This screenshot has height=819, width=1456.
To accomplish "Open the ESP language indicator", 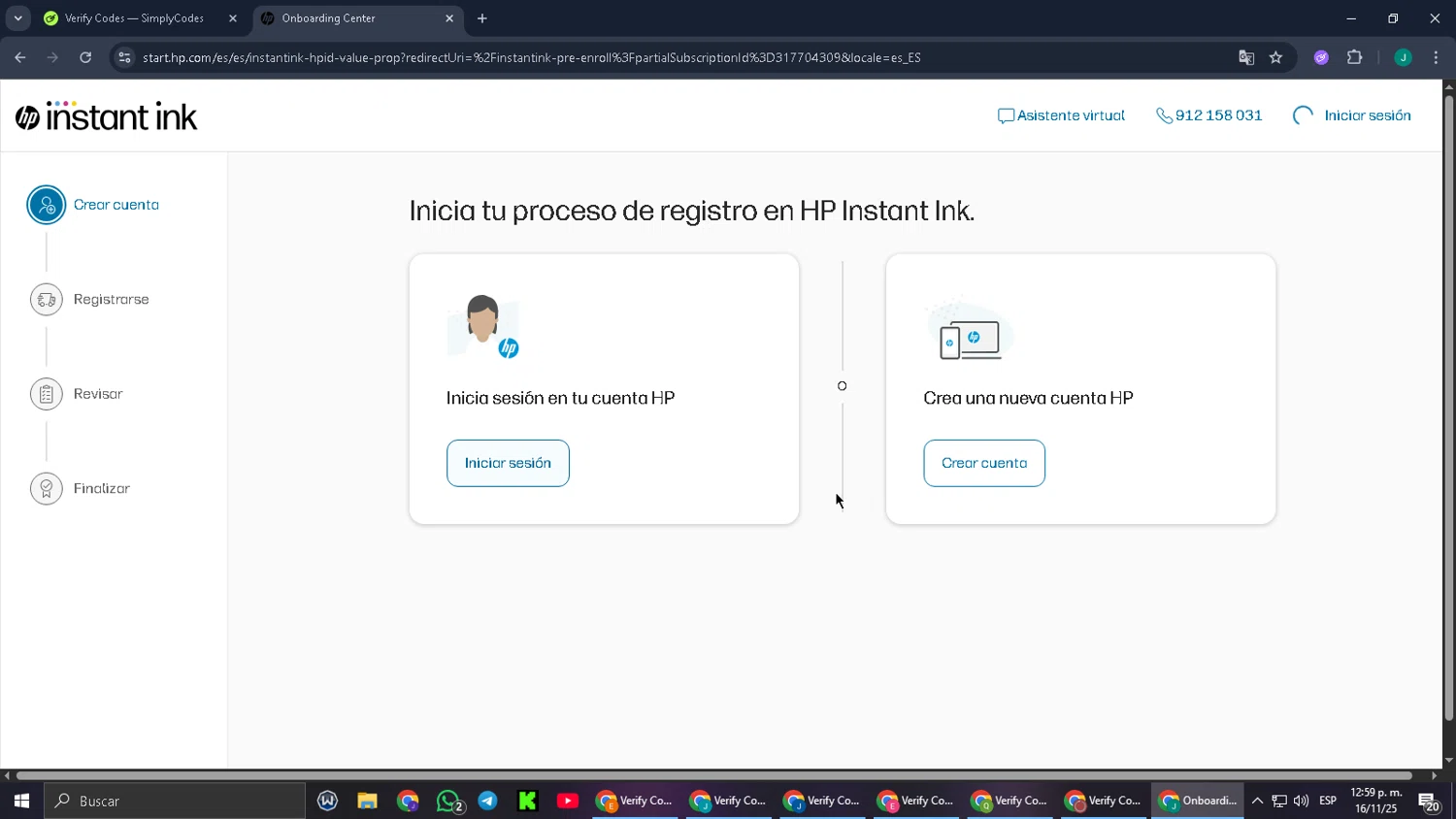I will pyautogui.click(x=1328, y=802).
